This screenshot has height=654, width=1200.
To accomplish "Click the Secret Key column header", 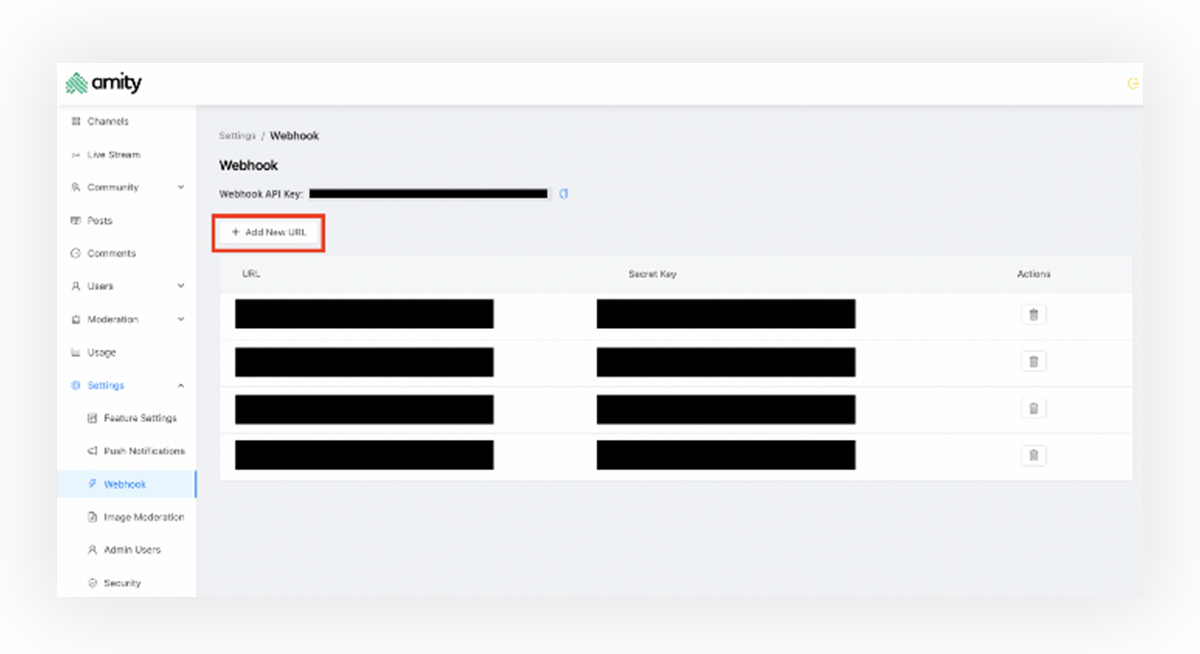I will coord(653,274).
